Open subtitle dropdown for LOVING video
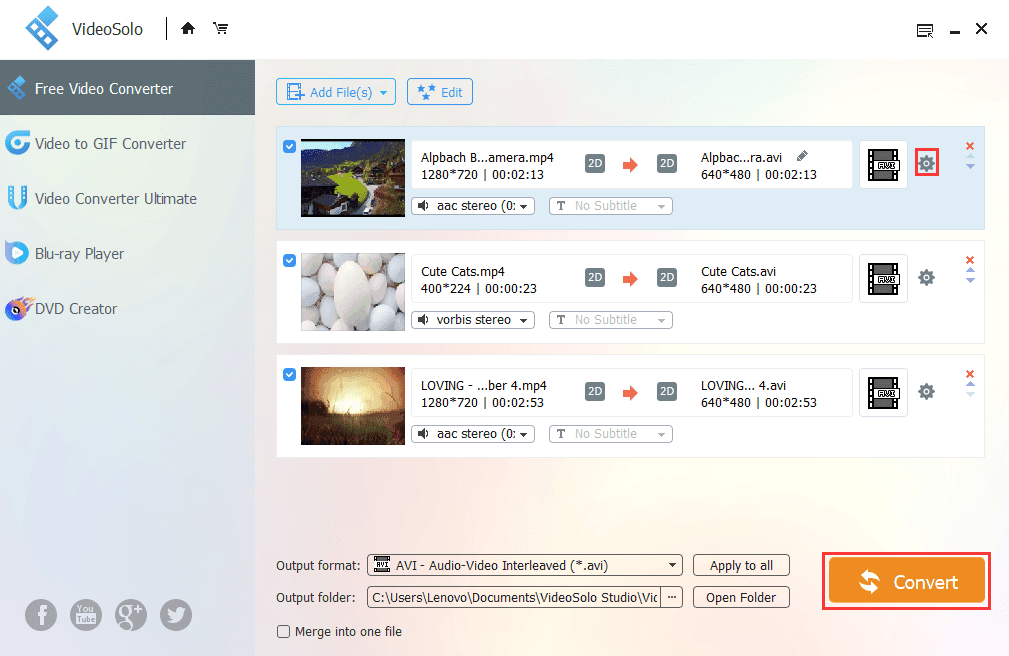The image size is (1009, 656). 611,434
